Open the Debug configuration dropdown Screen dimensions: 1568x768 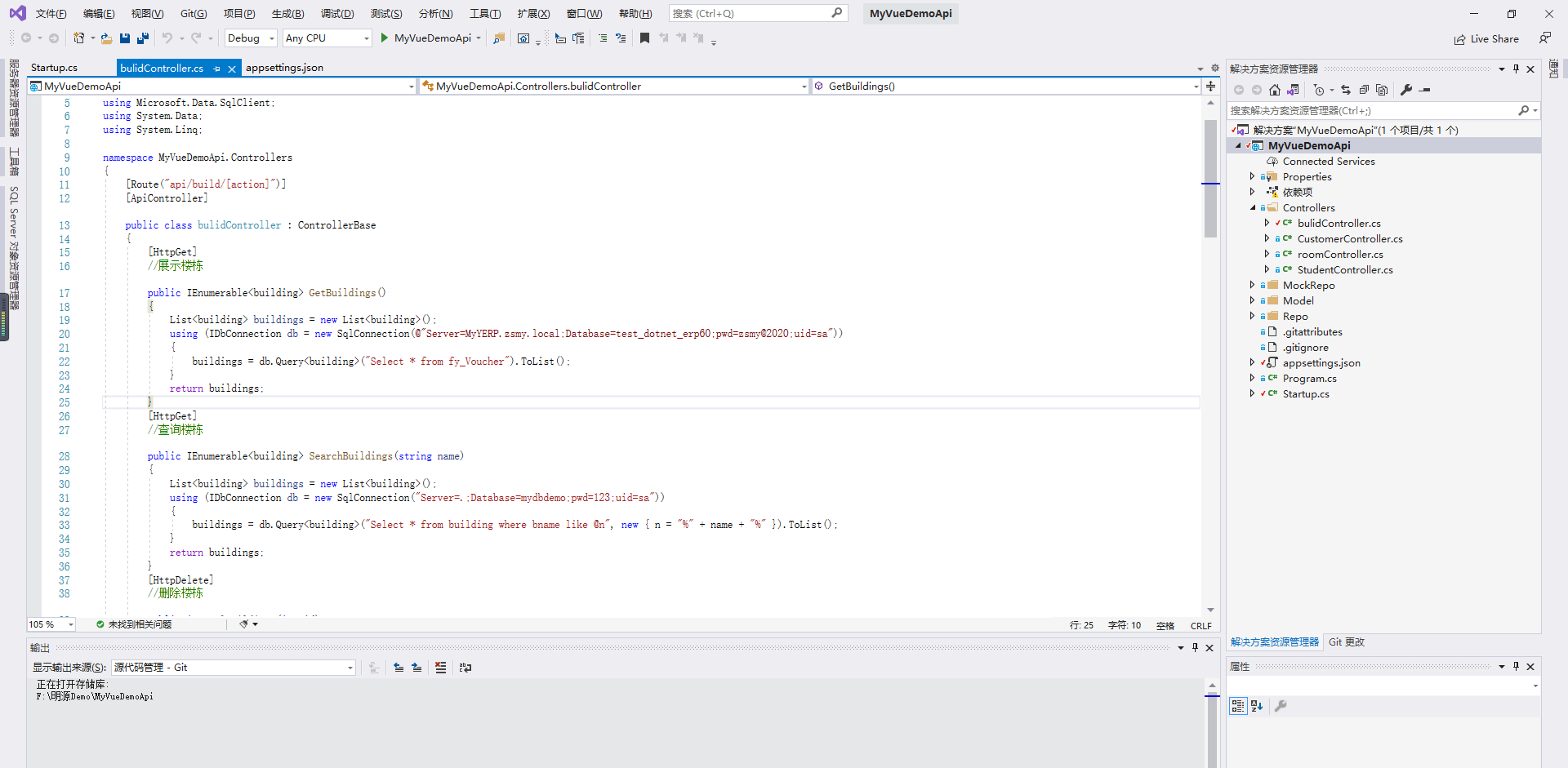coord(251,38)
